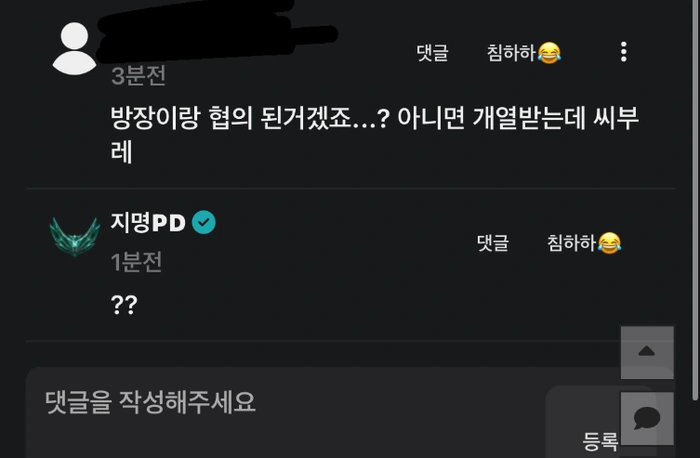Reply to first comment via 댓글

click(x=432, y=53)
